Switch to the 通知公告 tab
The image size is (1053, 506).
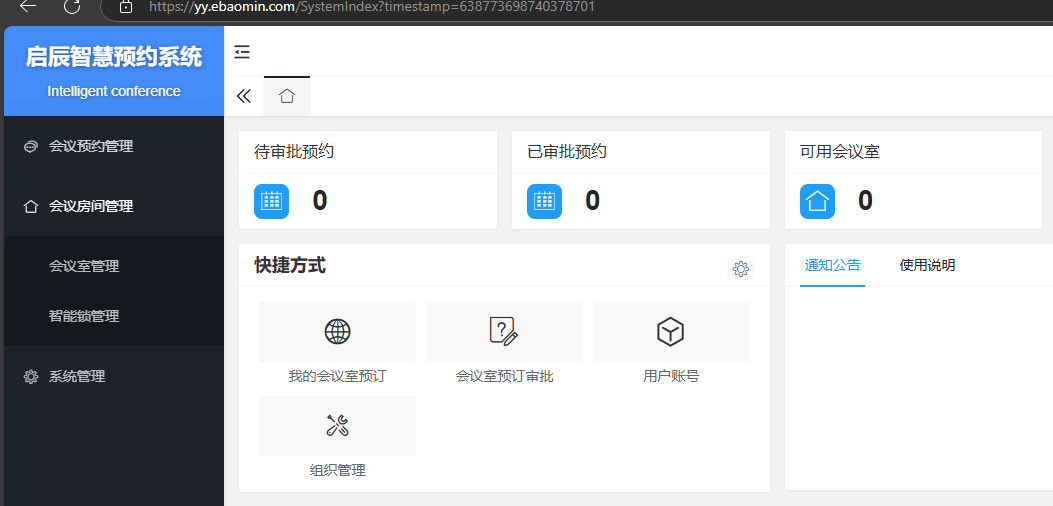832,265
